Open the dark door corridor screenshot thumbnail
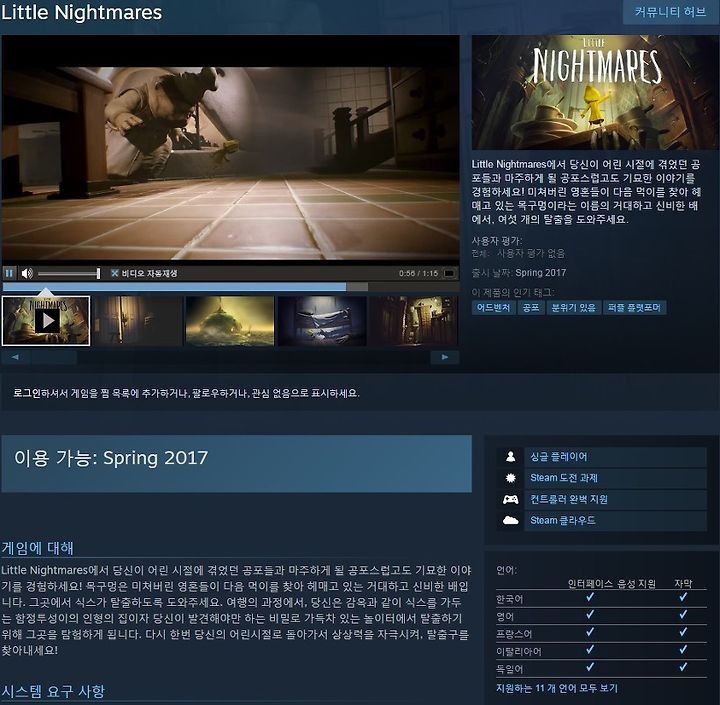Screen dimensions: 720x705 138,321
